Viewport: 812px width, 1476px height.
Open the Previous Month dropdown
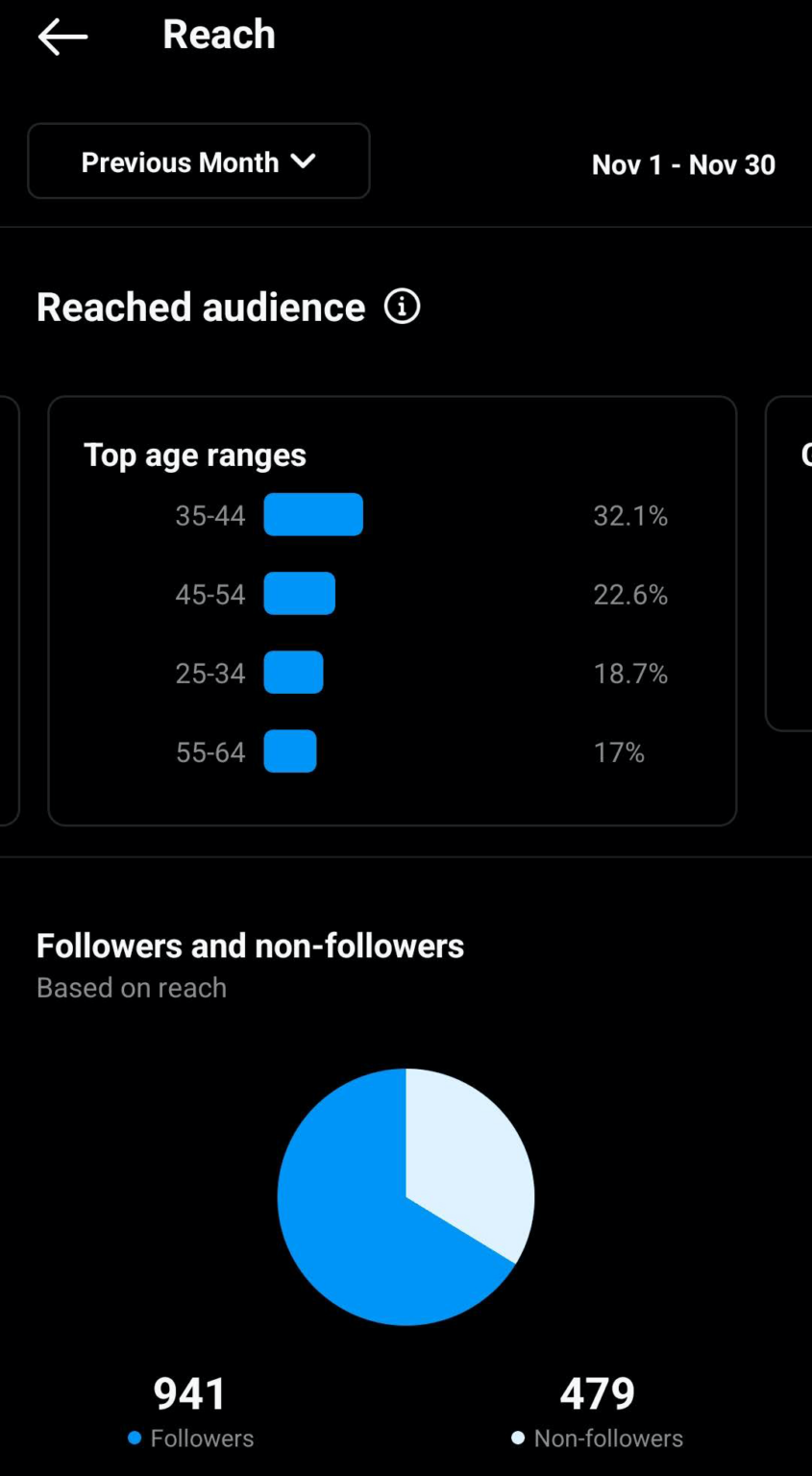point(198,161)
